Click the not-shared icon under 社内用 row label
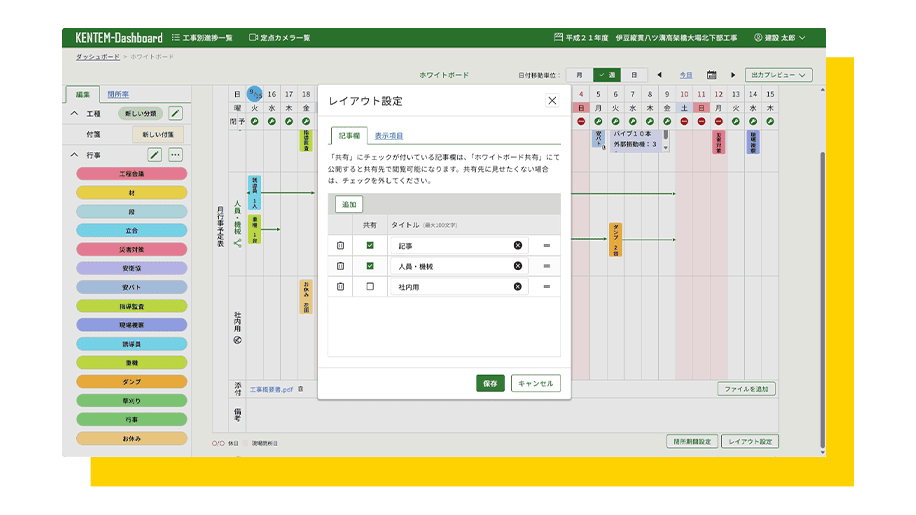This screenshot has height=515, width=916. click(x=237, y=340)
